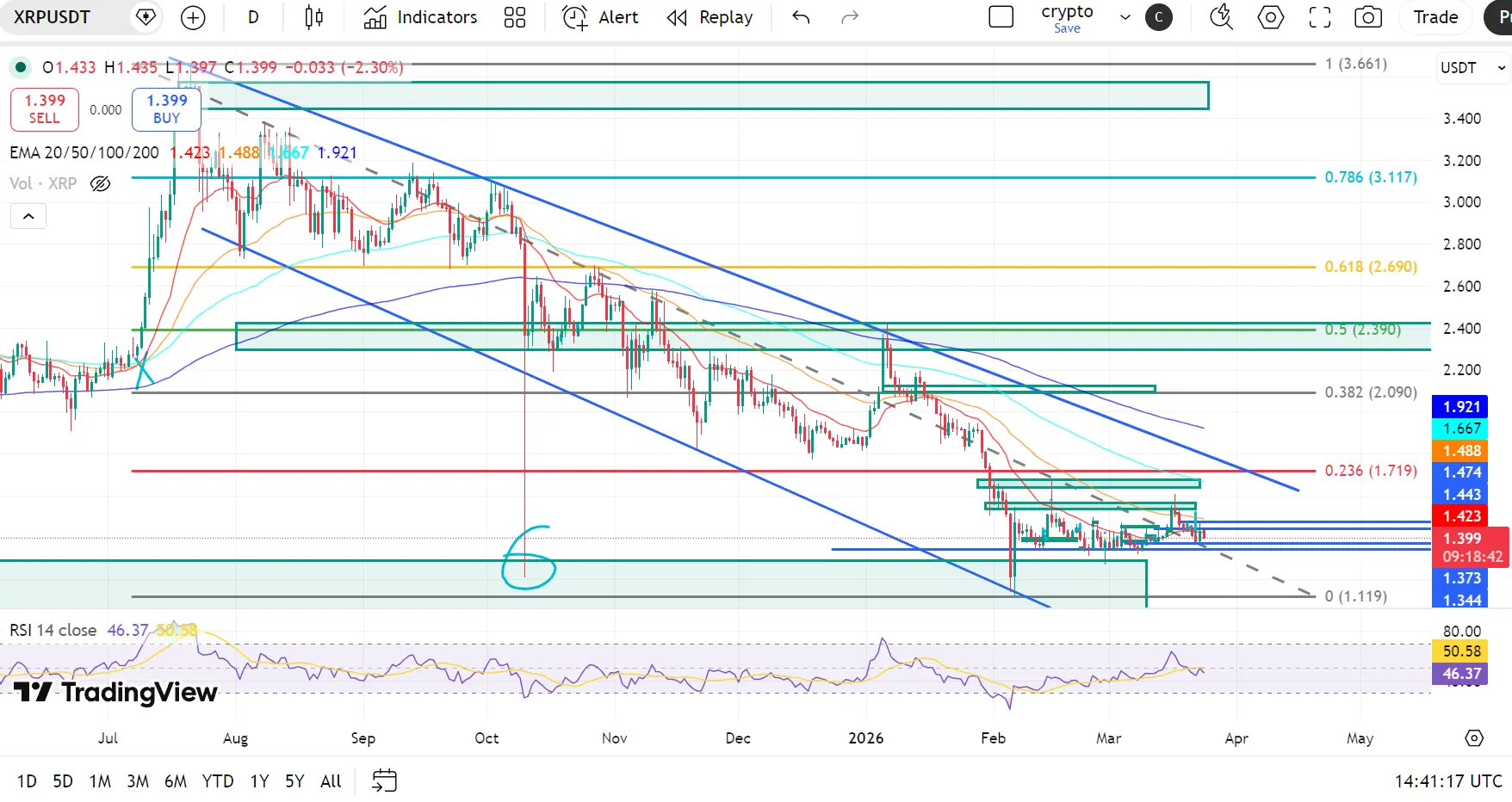The height and width of the screenshot is (802, 1512).
Task: Switch to the 1Y date range
Action: pos(259,781)
